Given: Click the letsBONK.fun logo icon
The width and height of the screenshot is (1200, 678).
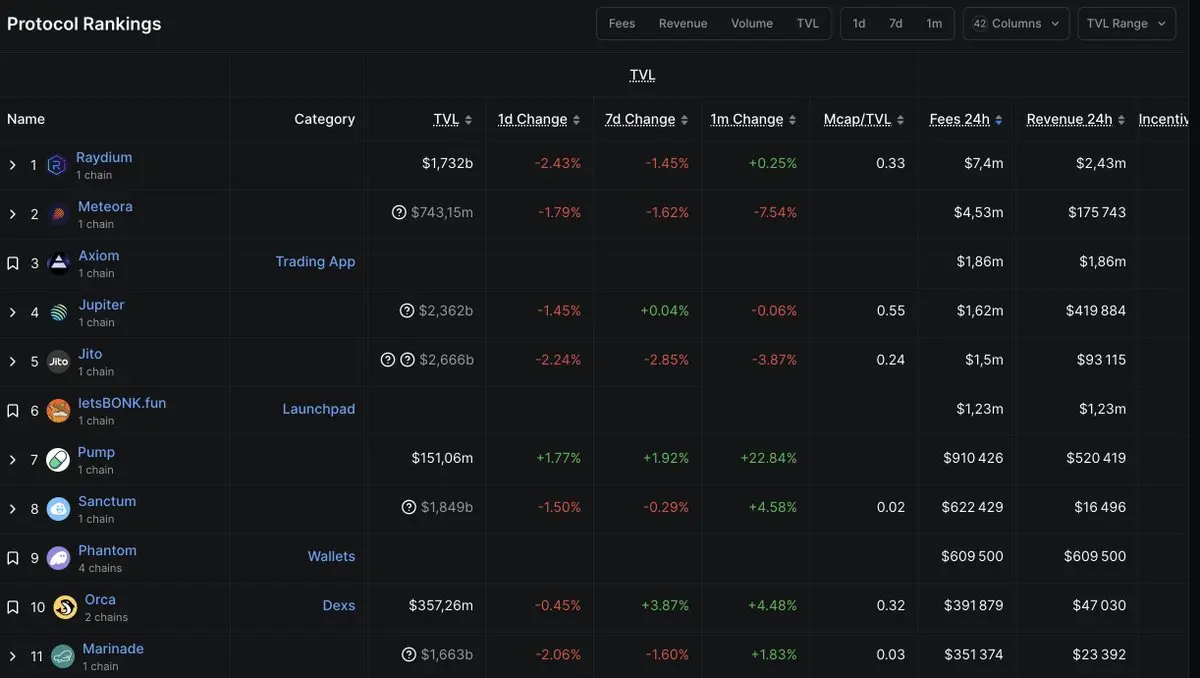Looking at the screenshot, I should (x=59, y=410).
